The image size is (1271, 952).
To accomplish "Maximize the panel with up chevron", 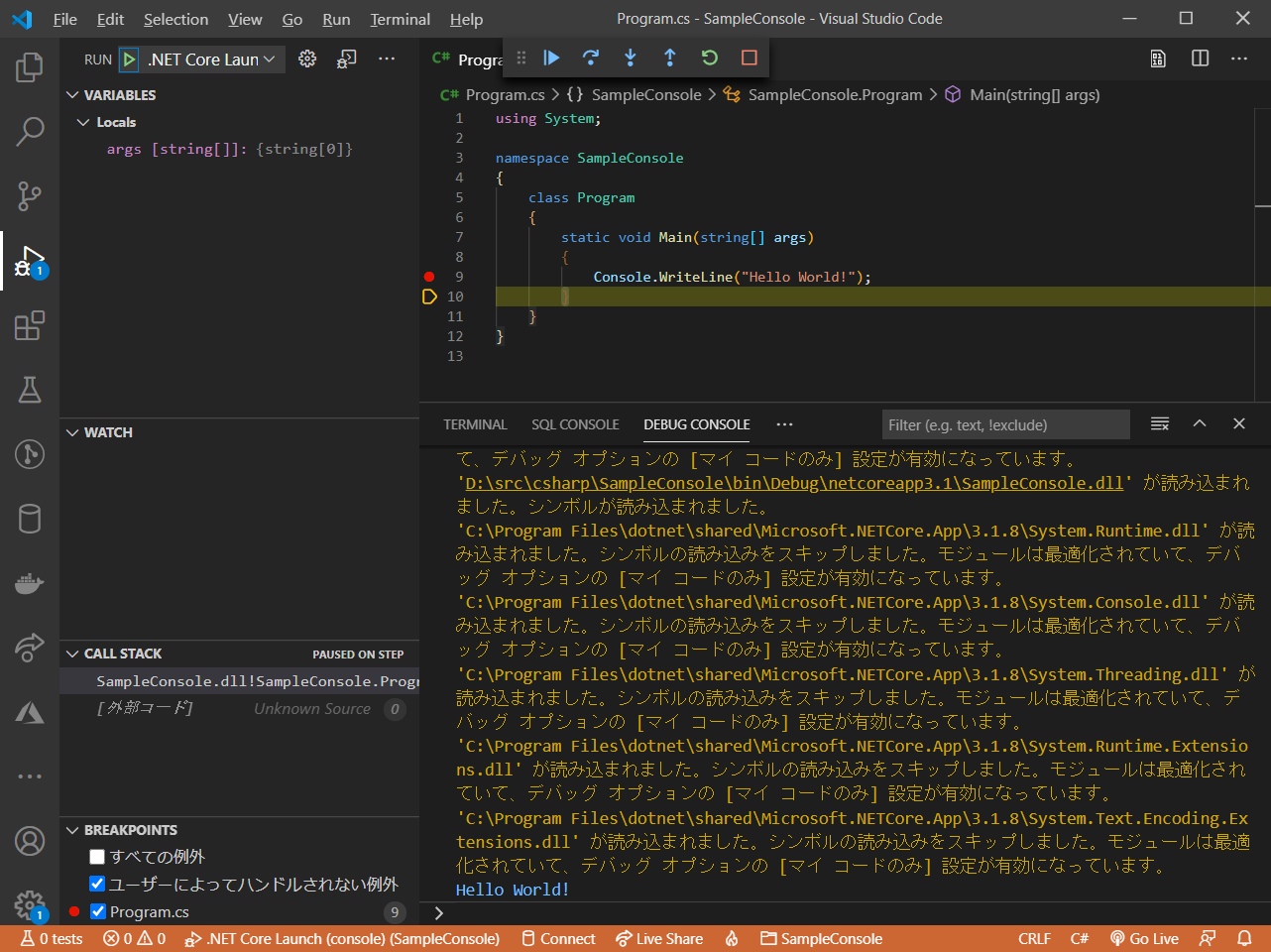I will (x=1200, y=423).
